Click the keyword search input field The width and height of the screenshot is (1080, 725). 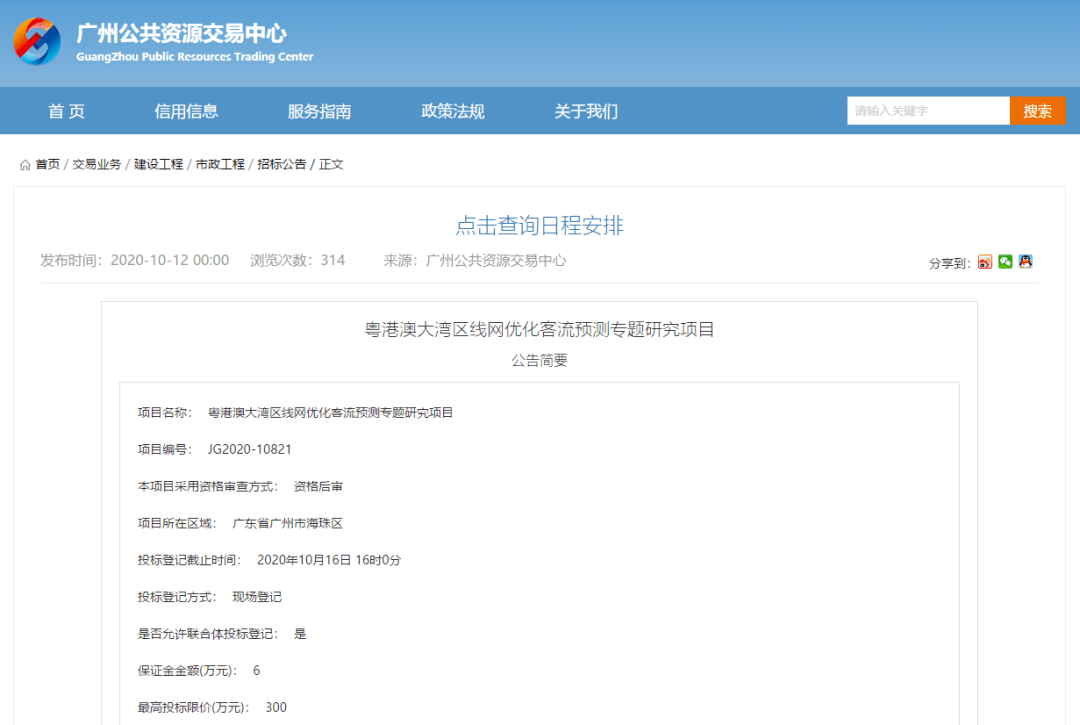tap(928, 111)
